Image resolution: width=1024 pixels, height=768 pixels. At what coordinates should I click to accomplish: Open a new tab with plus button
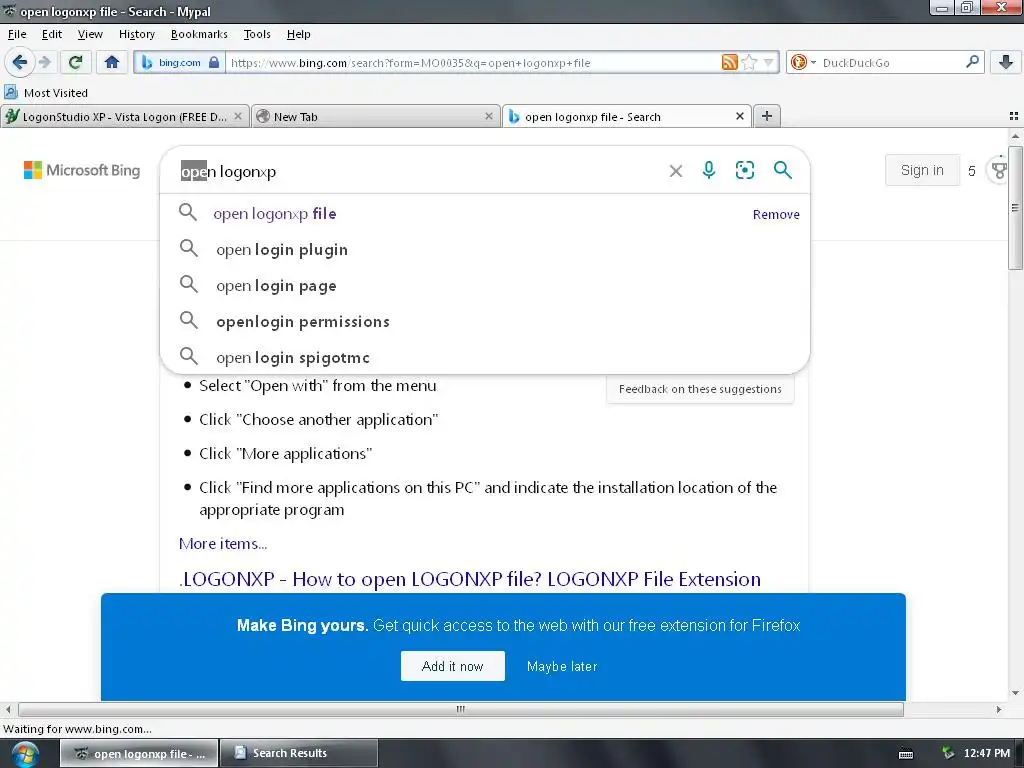(x=767, y=116)
